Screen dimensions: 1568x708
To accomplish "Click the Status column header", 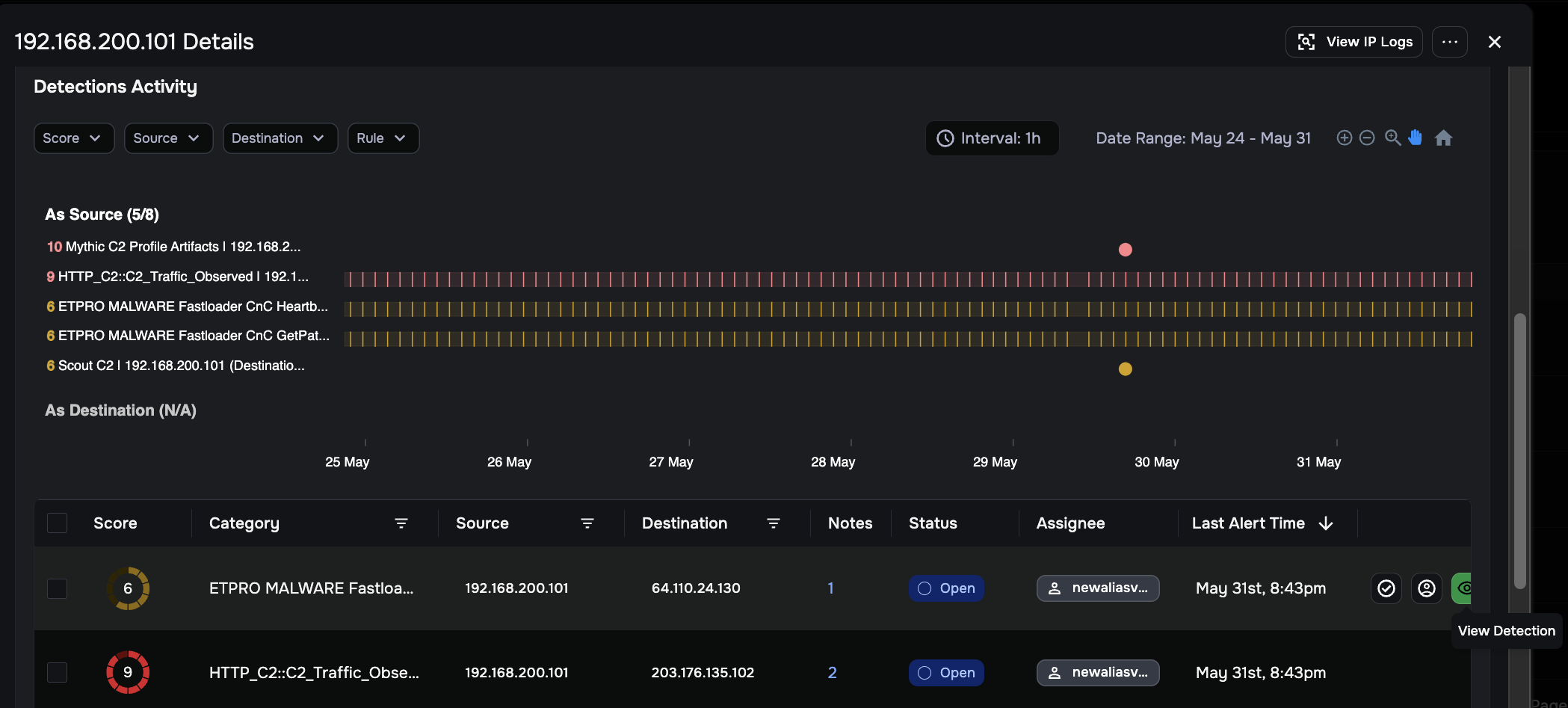I will pyautogui.click(x=933, y=523).
